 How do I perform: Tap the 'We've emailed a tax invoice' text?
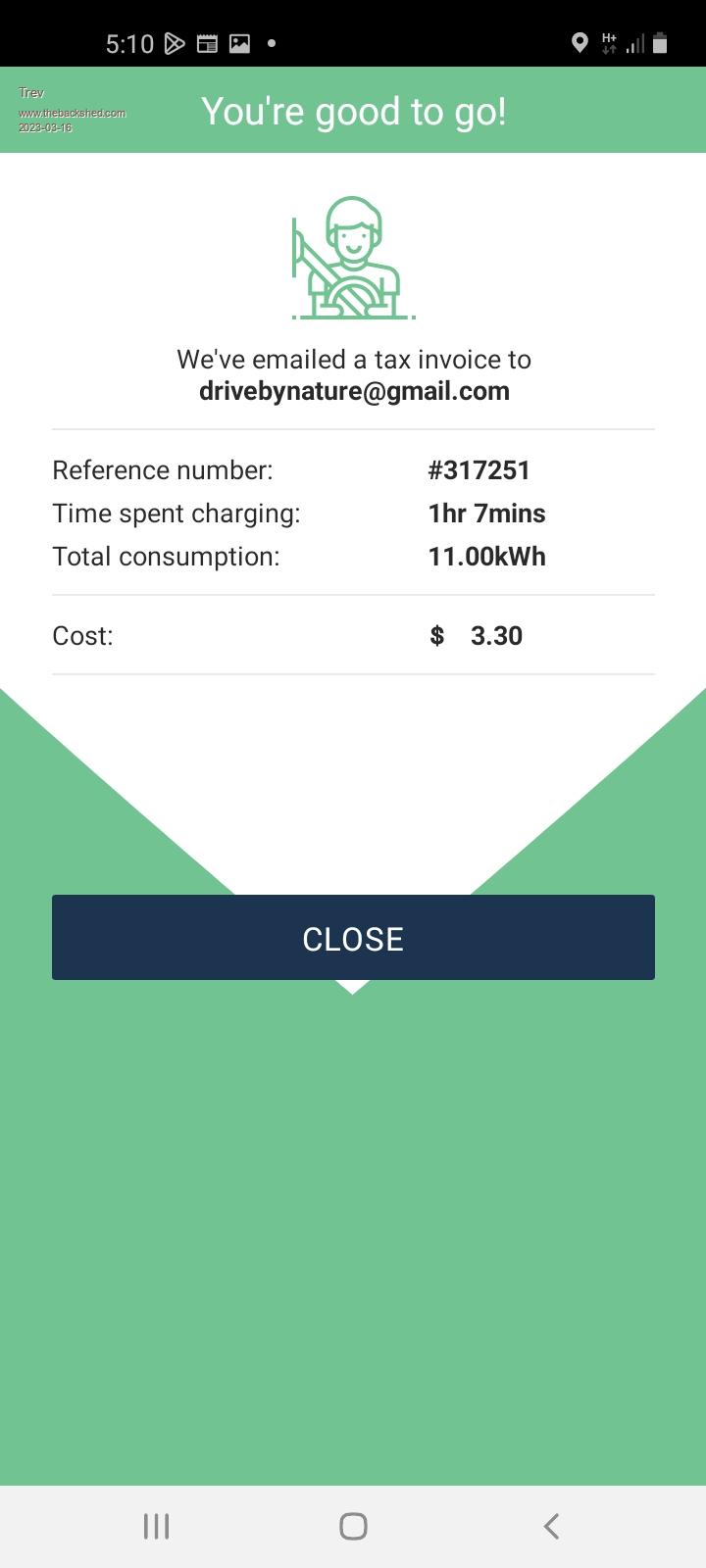click(x=354, y=360)
